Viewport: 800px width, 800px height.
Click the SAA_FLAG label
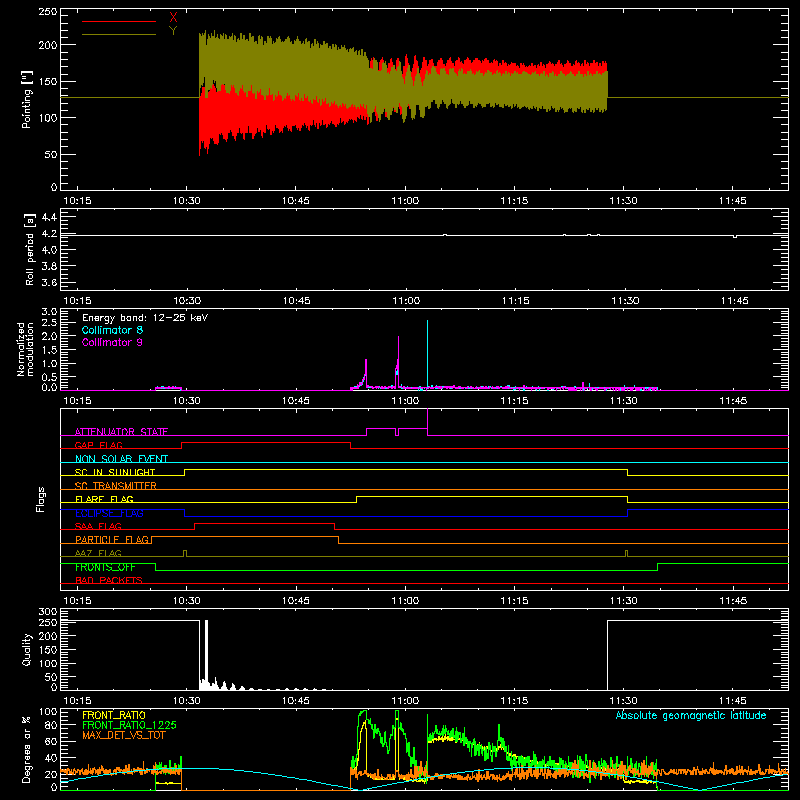tap(98, 526)
